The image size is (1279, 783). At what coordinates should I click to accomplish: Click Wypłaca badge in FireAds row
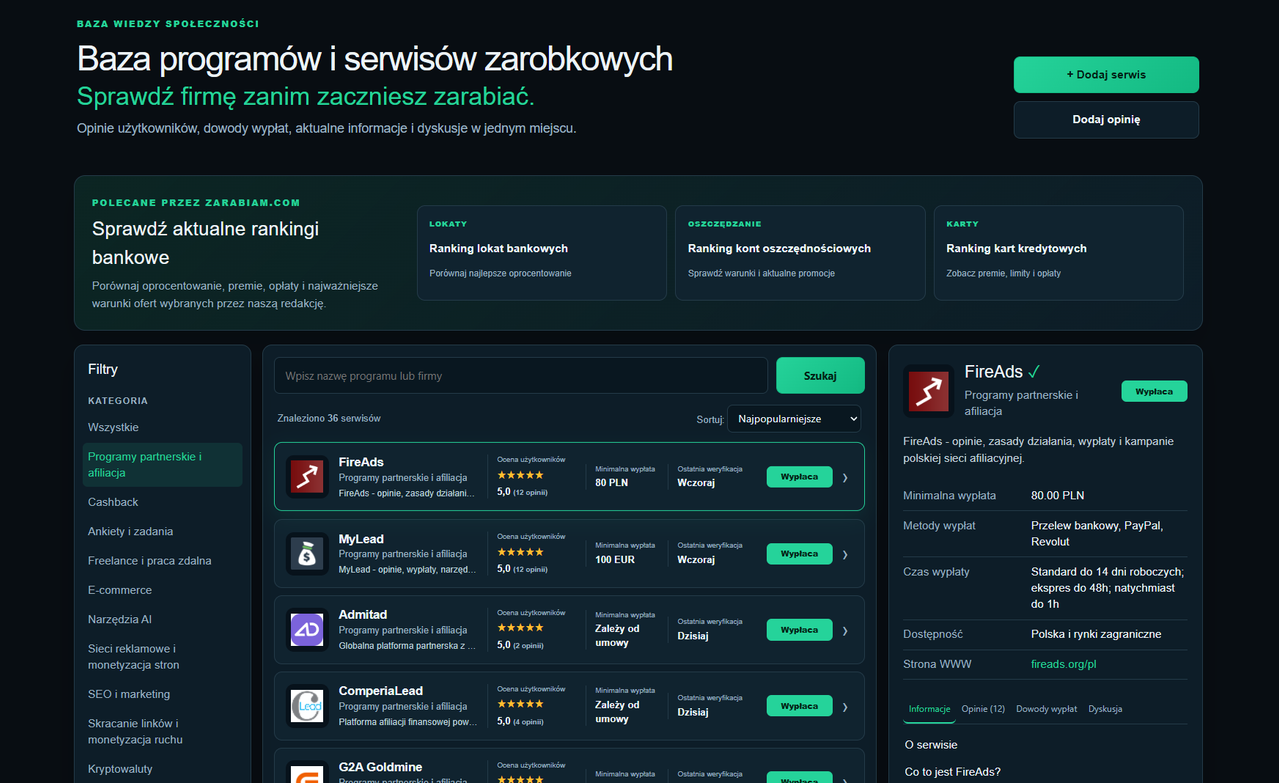click(x=799, y=477)
